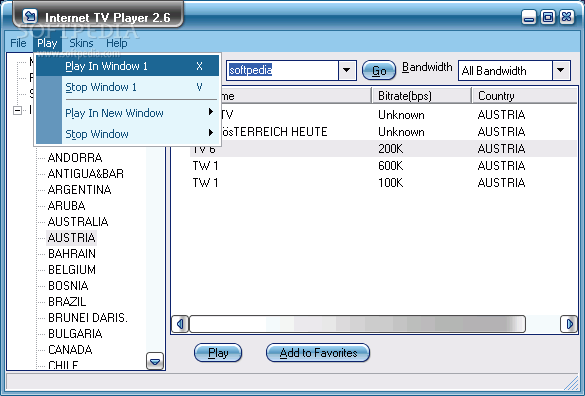Select ARGENTINA in country tree
The image size is (585, 396).
click(x=79, y=190)
